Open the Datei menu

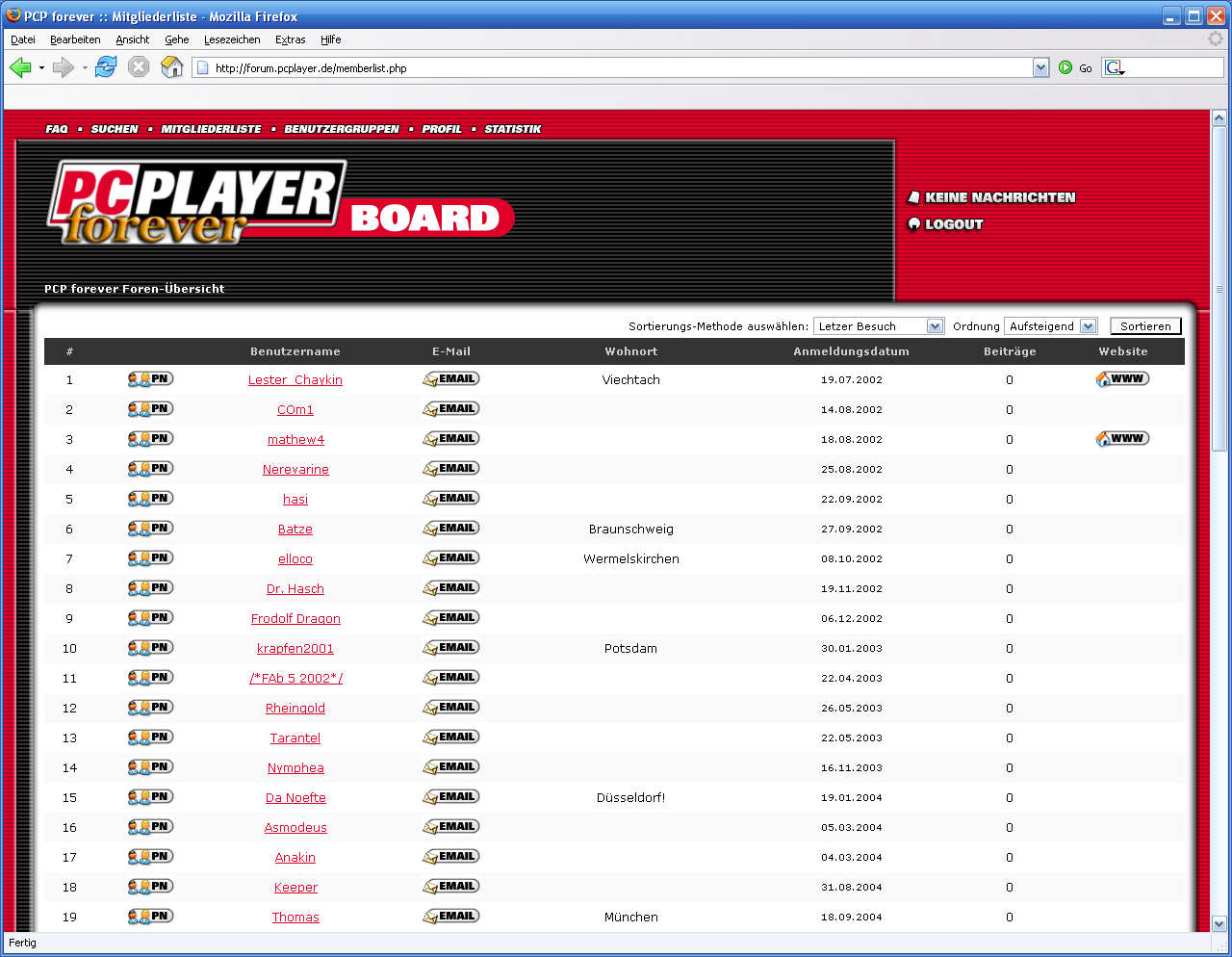pyautogui.click(x=23, y=39)
